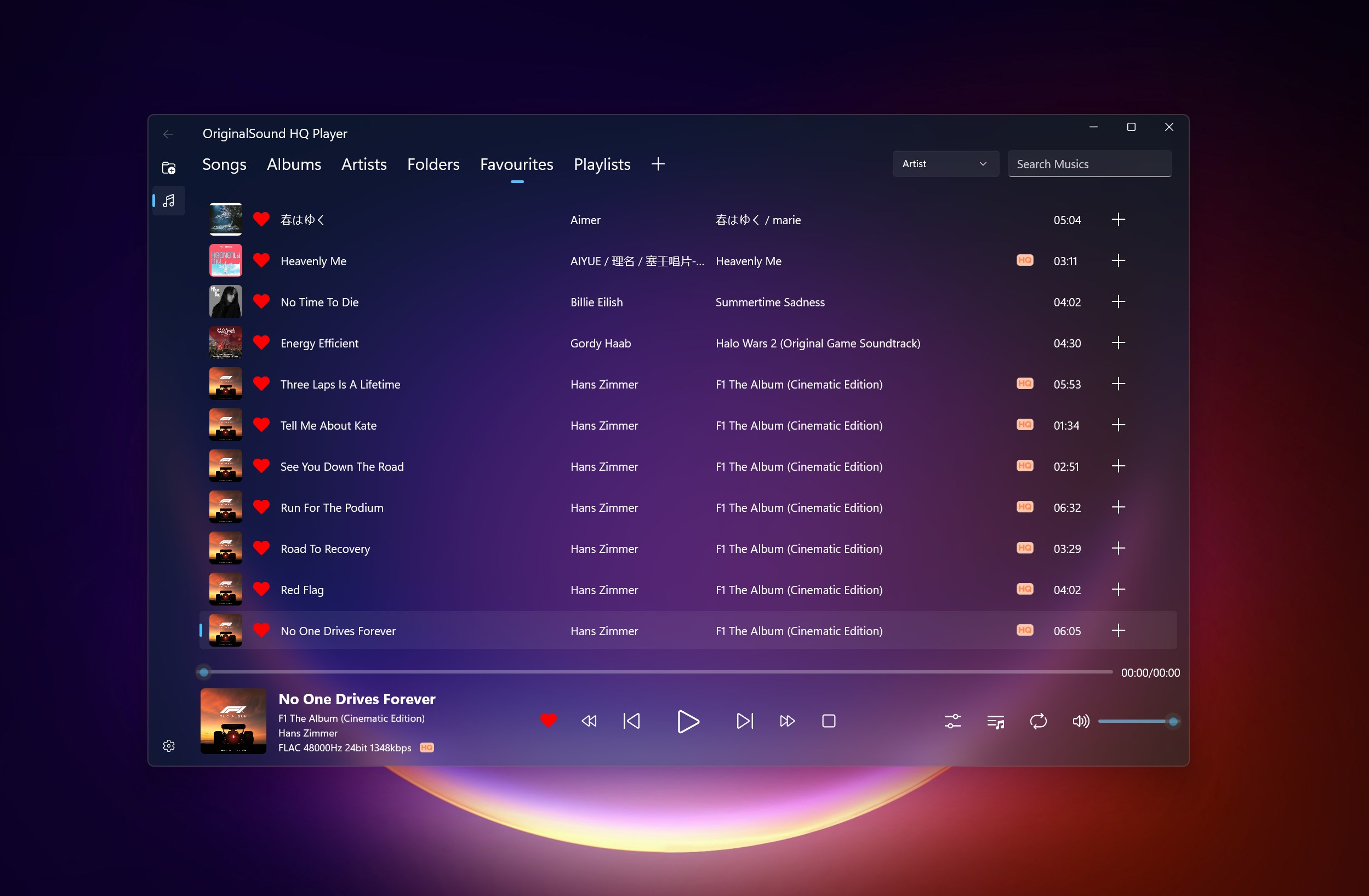Select the add music folder icon

tap(169, 167)
